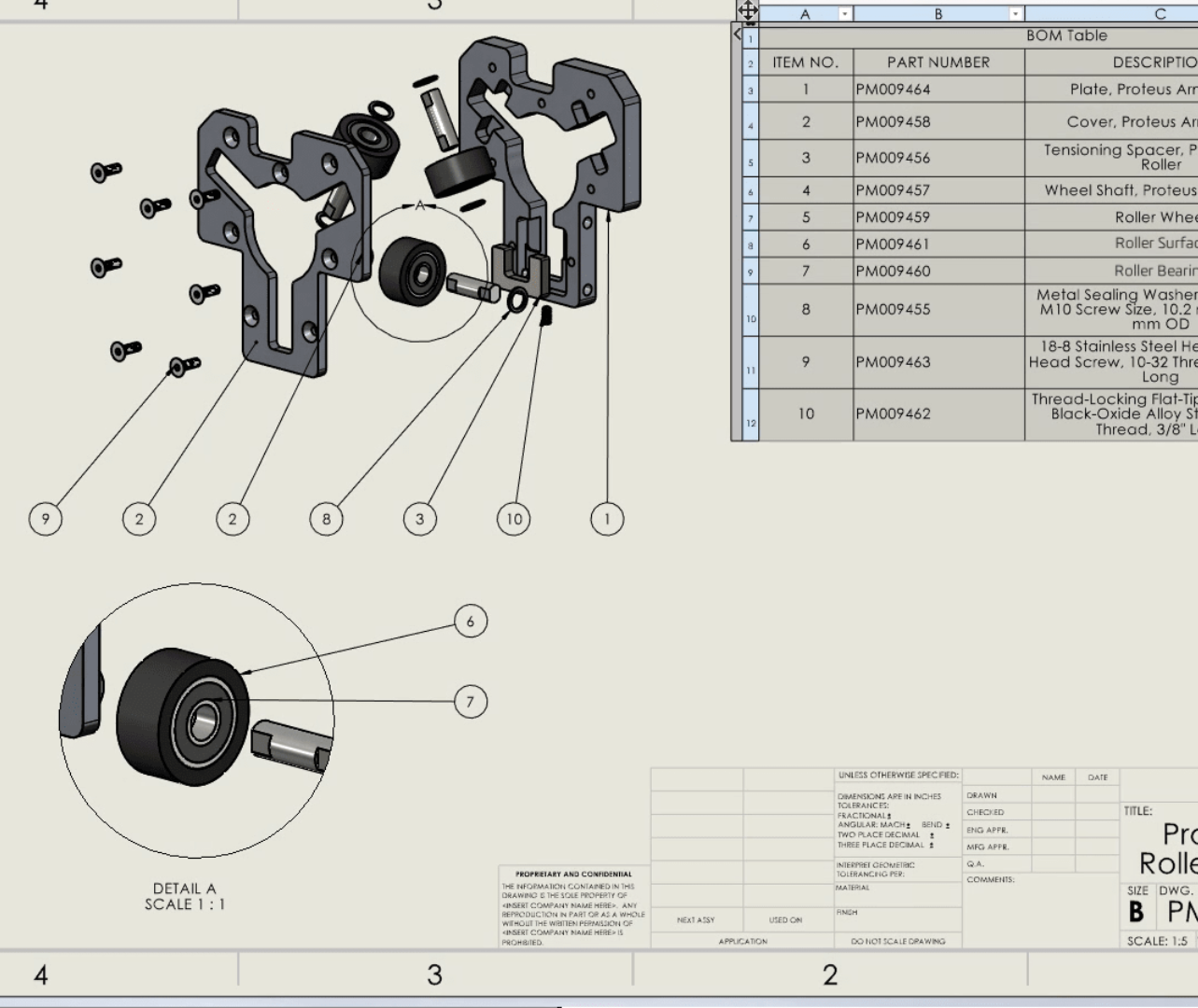Open column A dropdown arrow in BOM table

click(844, 14)
